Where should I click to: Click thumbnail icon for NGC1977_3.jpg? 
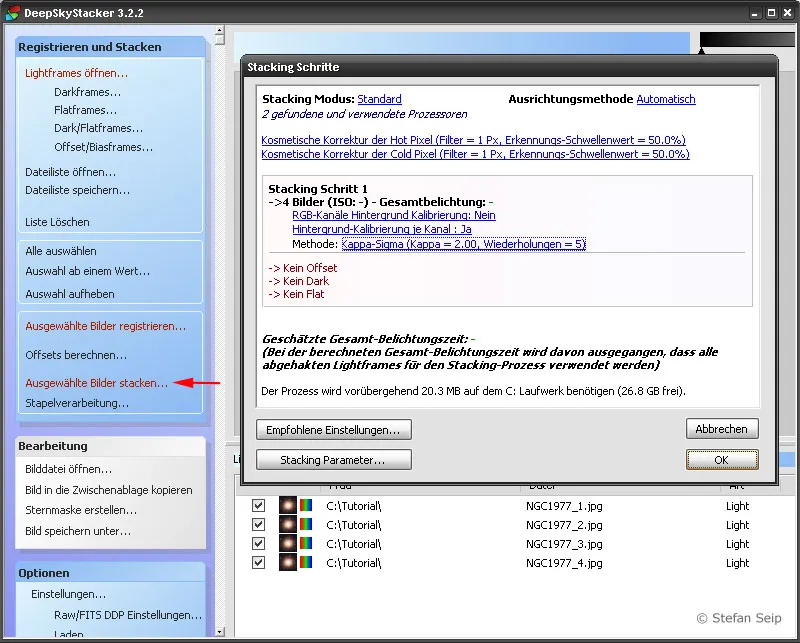[287, 543]
